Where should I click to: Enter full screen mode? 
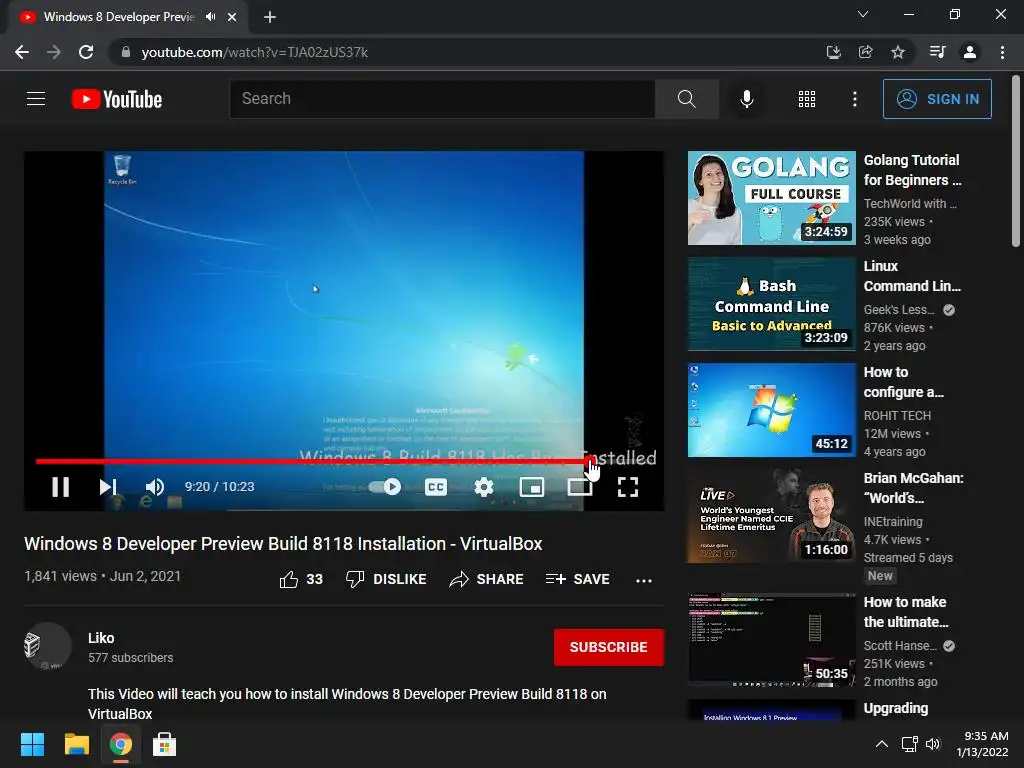(628, 487)
